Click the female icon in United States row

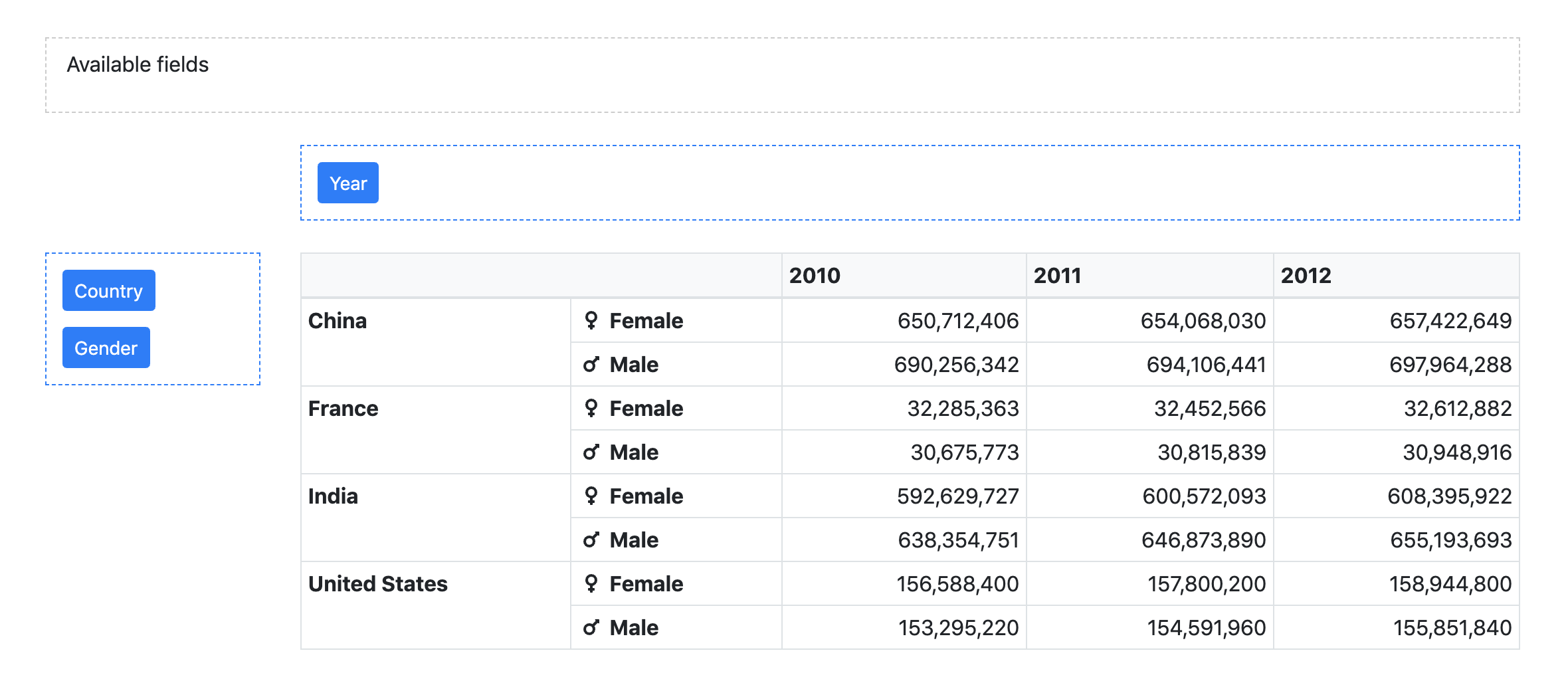pos(591,584)
